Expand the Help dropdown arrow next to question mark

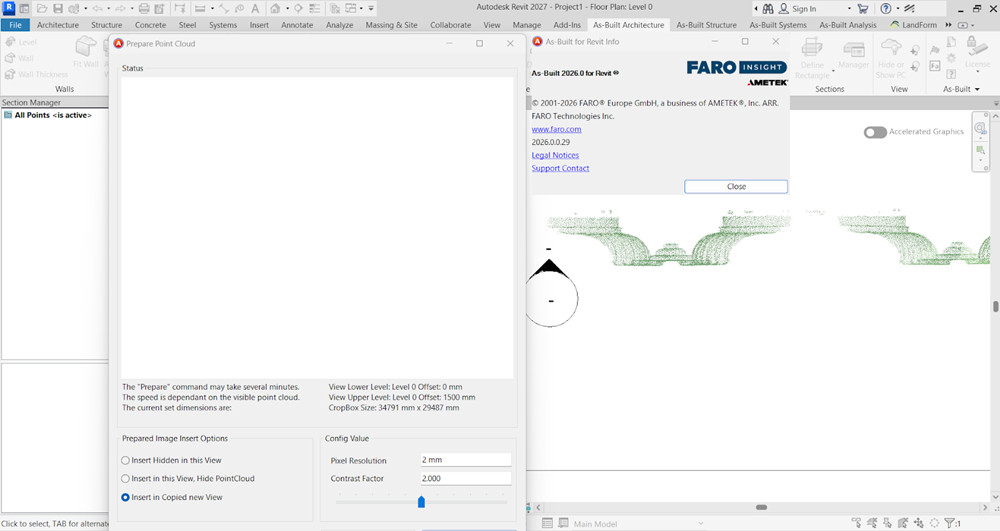point(898,9)
